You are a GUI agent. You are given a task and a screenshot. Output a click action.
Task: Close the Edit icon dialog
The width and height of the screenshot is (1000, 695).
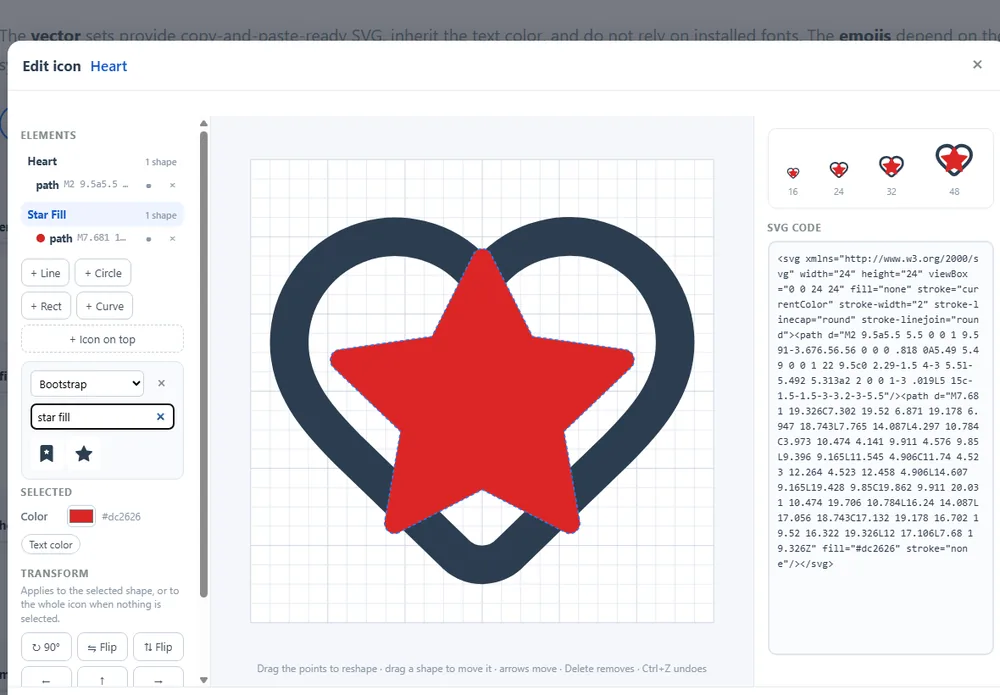point(976,64)
